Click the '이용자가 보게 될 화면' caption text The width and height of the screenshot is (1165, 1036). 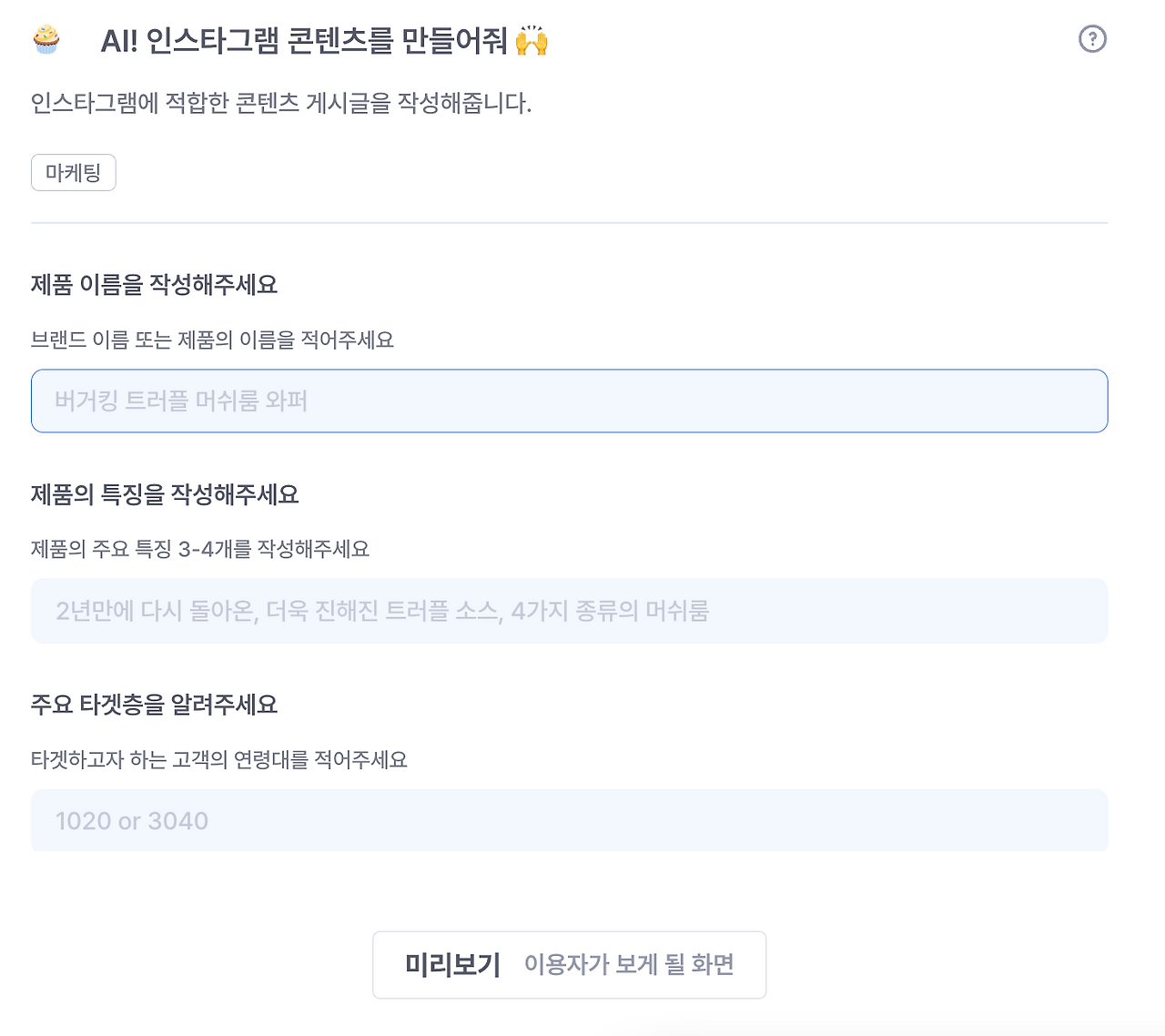click(630, 965)
